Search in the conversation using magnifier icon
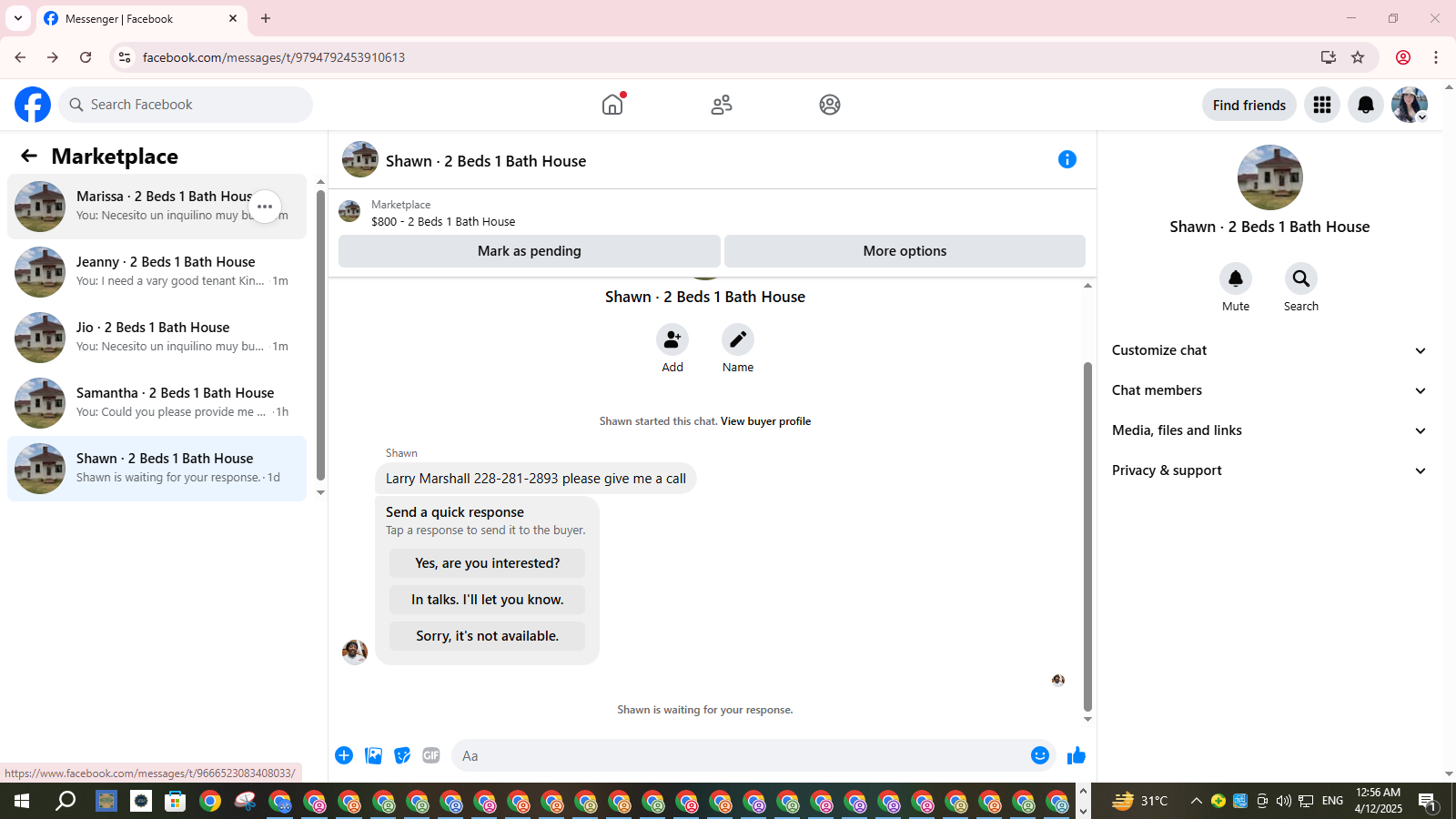This screenshot has width=1456, height=819. pyautogui.click(x=1301, y=278)
